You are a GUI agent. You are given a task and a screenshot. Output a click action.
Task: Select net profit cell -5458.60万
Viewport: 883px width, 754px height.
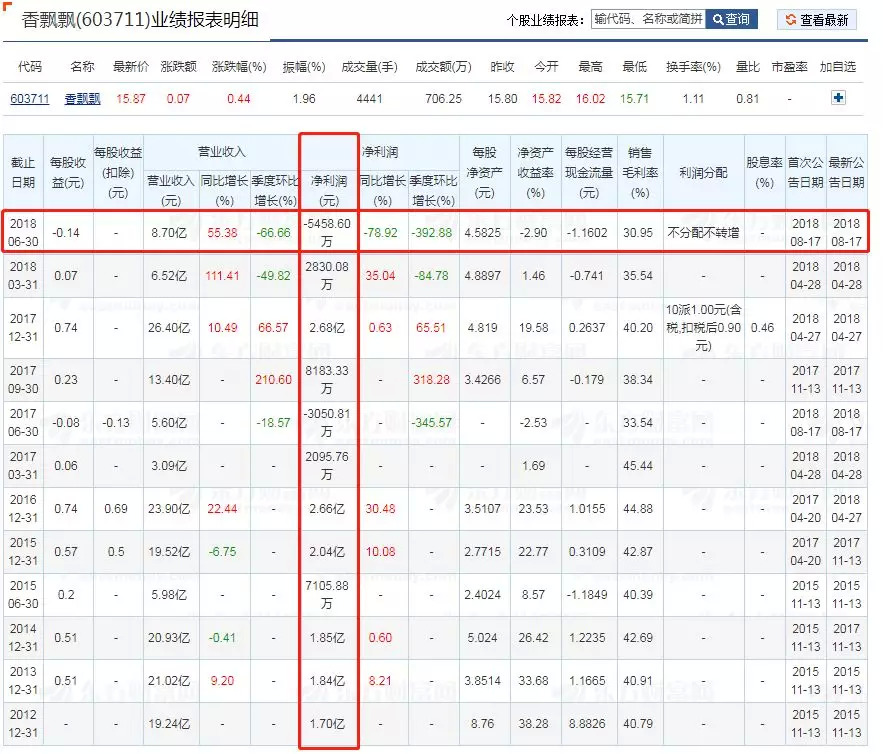point(327,233)
